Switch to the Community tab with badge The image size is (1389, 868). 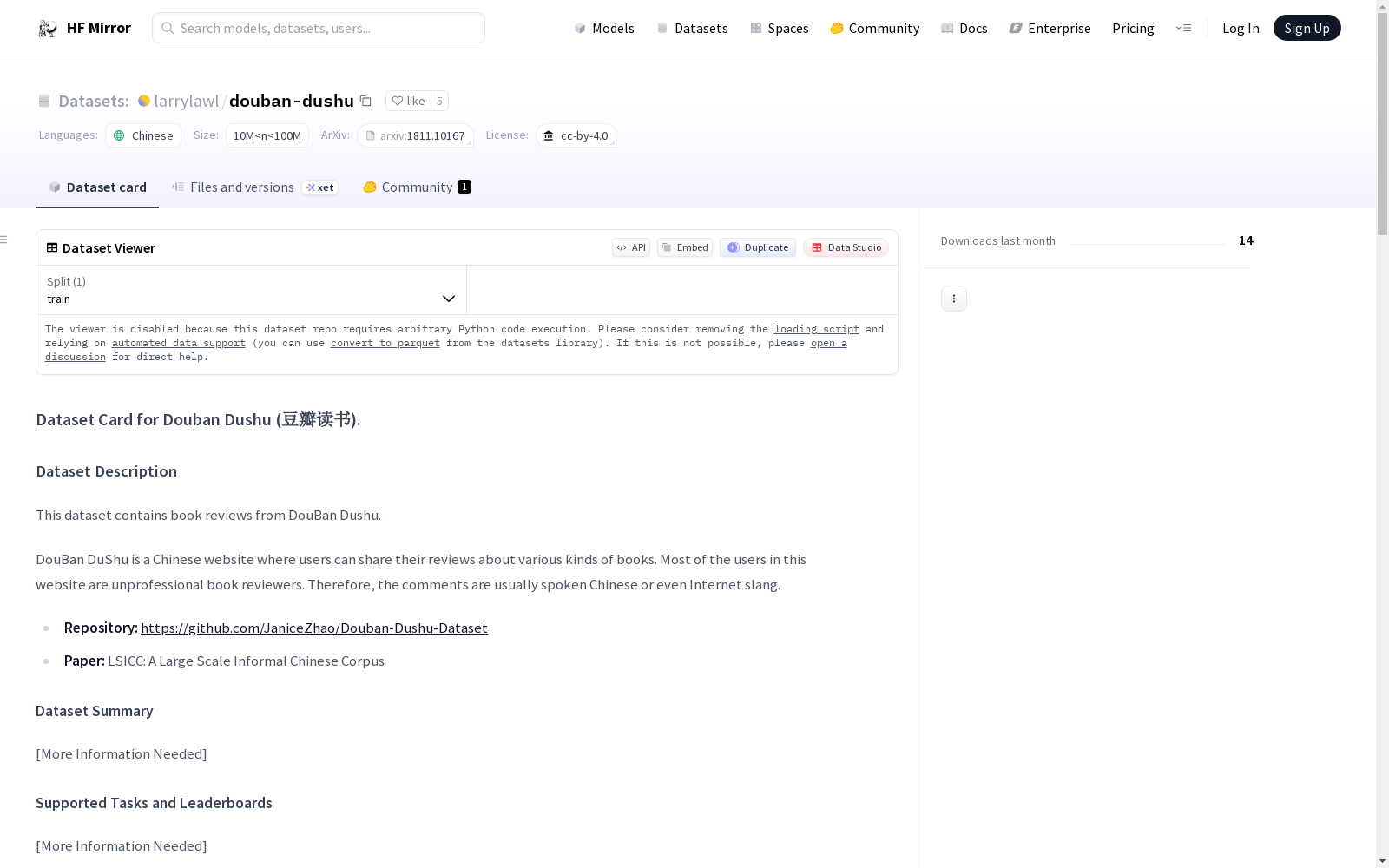click(x=417, y=187)
